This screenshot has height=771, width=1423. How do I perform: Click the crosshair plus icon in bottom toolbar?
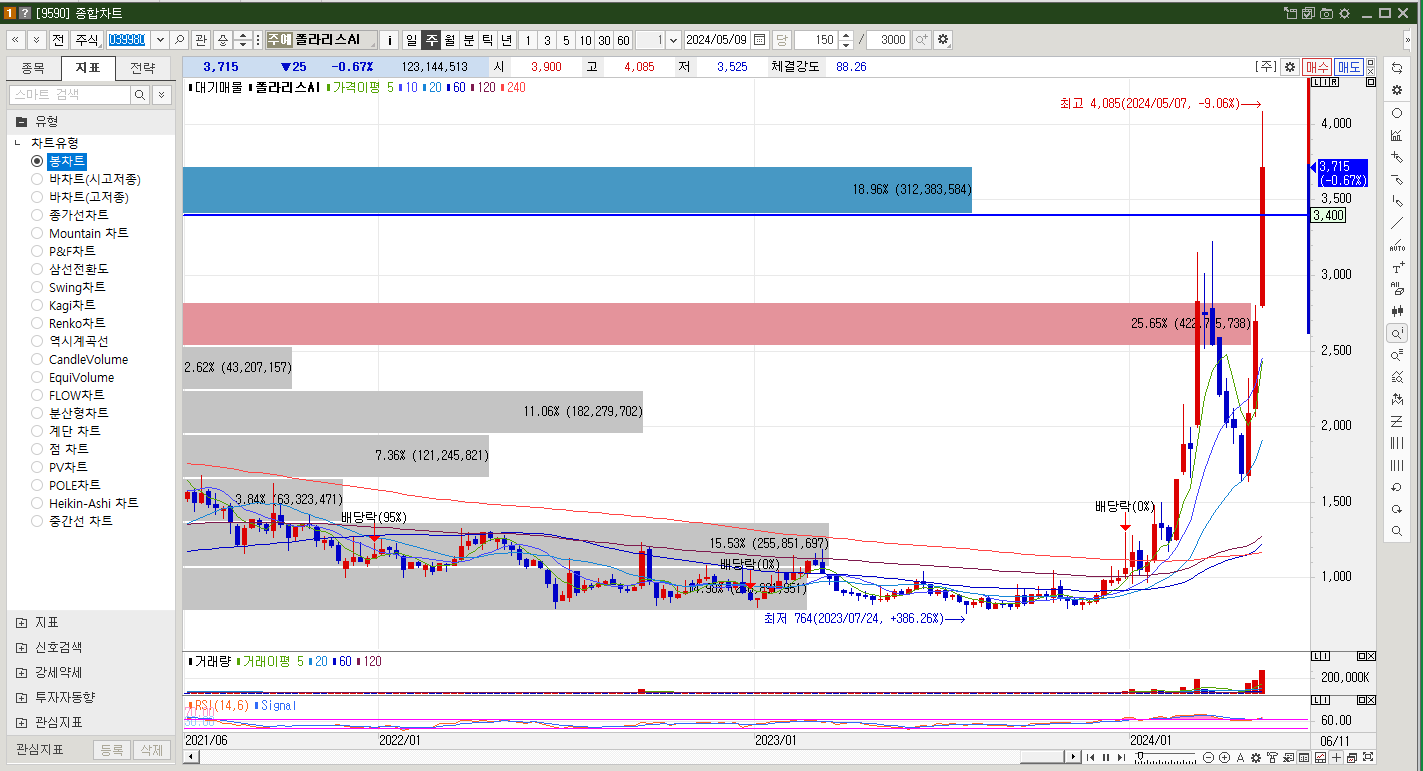[x=1337, y=757]
